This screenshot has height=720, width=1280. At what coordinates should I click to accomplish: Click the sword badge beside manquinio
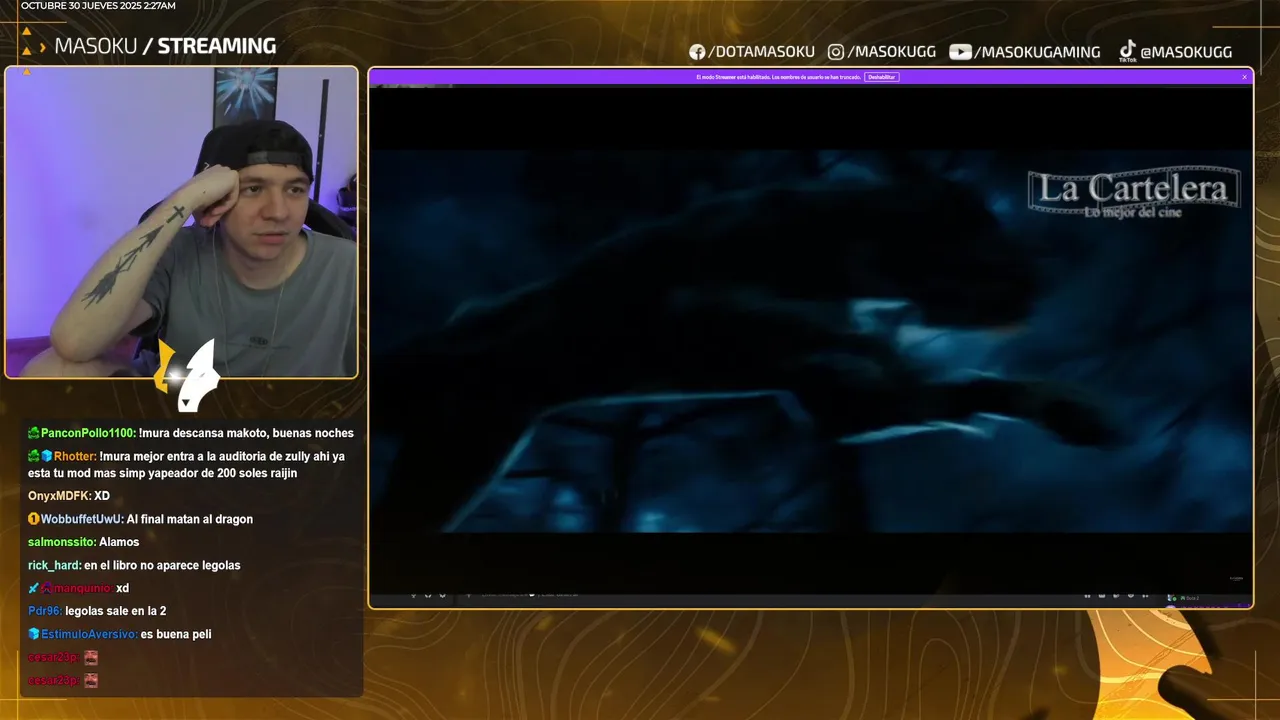click(x=33, y=588)
